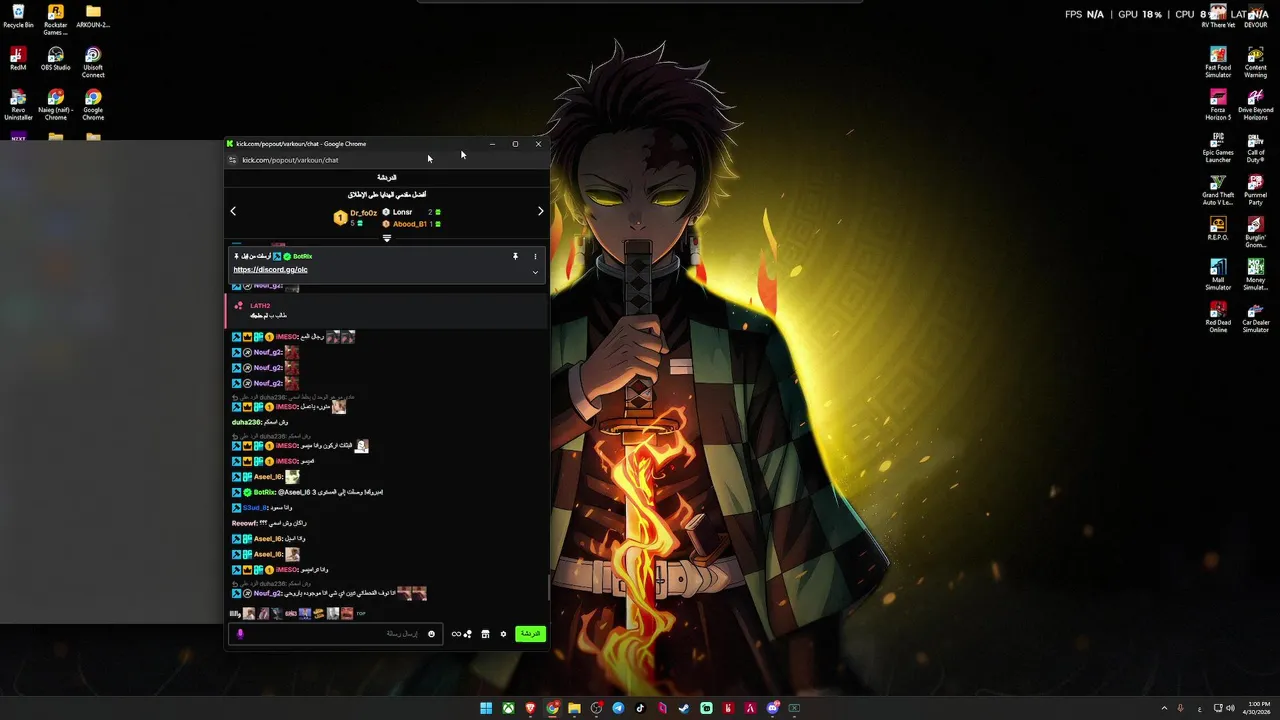View site information icon in address bar
Viewport: 1280px width, 720px height.
click(232, 160)
